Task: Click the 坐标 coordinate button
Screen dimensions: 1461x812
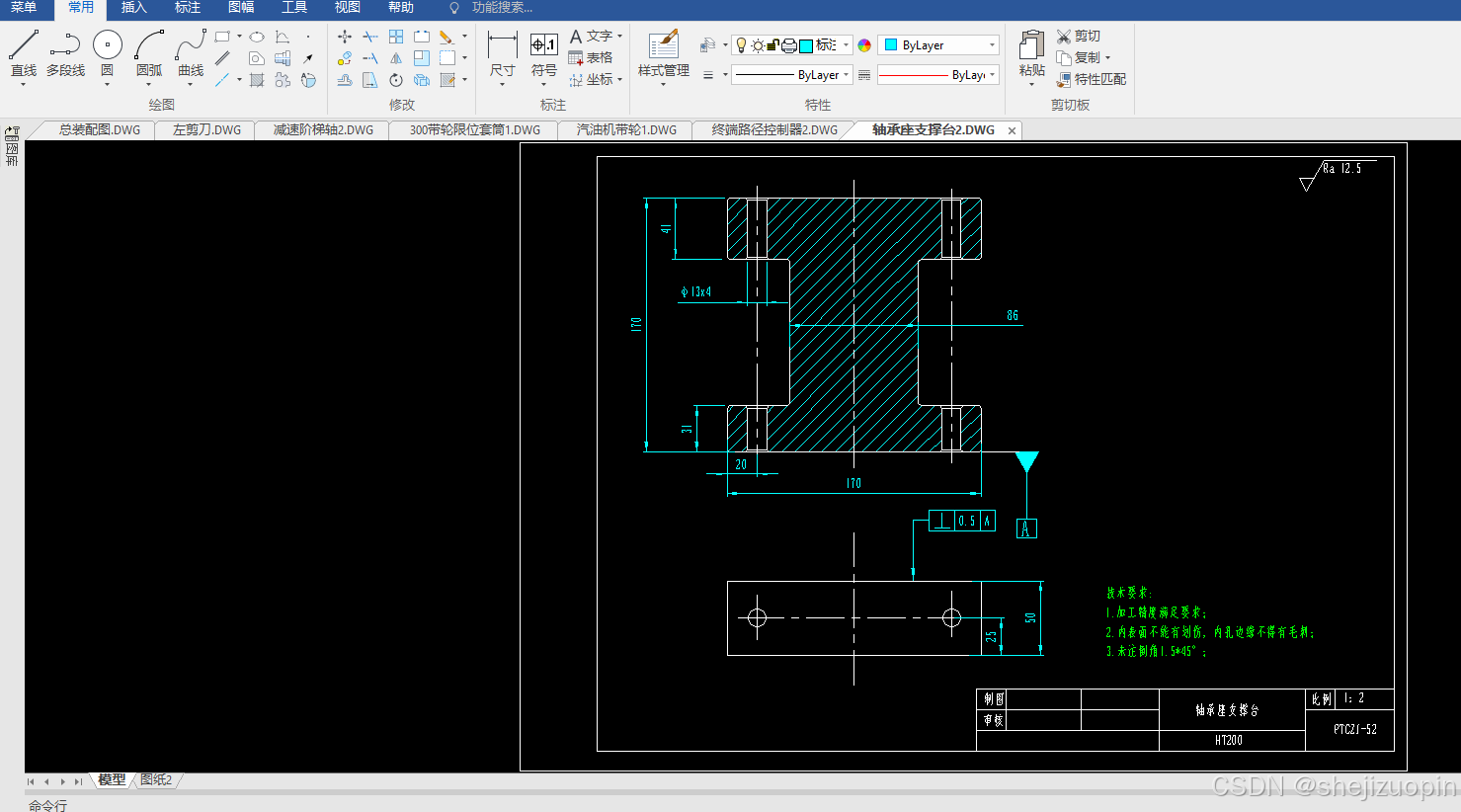Action: tap(591, 80)
